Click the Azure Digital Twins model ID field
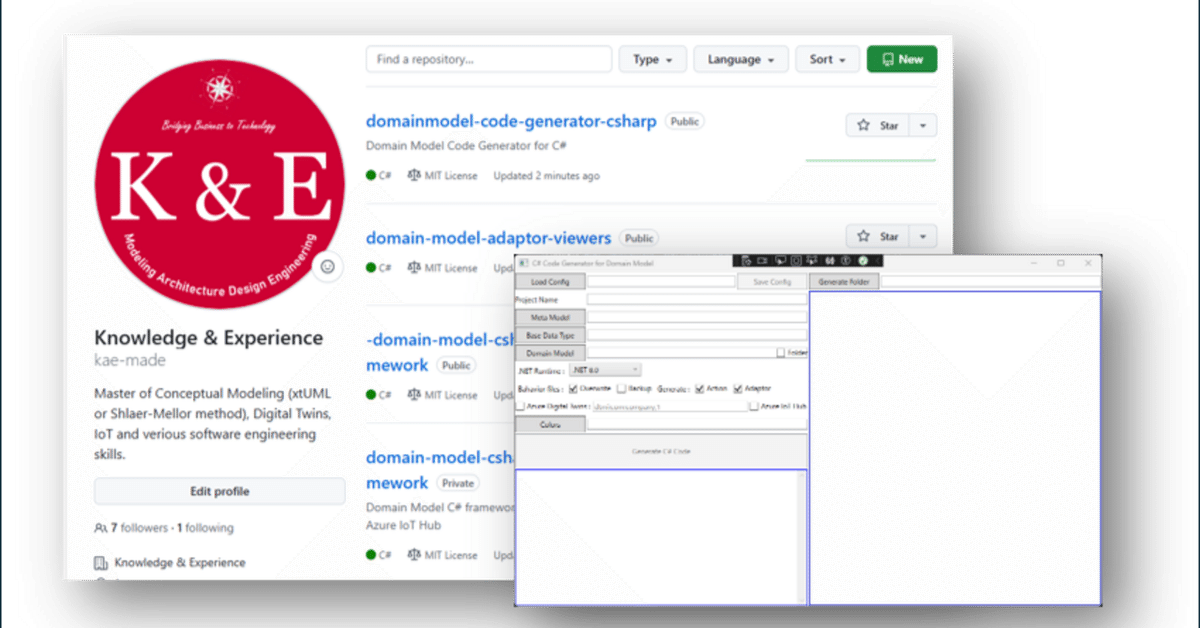The width and height of the screenshot is (1200, 628). [668, 407]
